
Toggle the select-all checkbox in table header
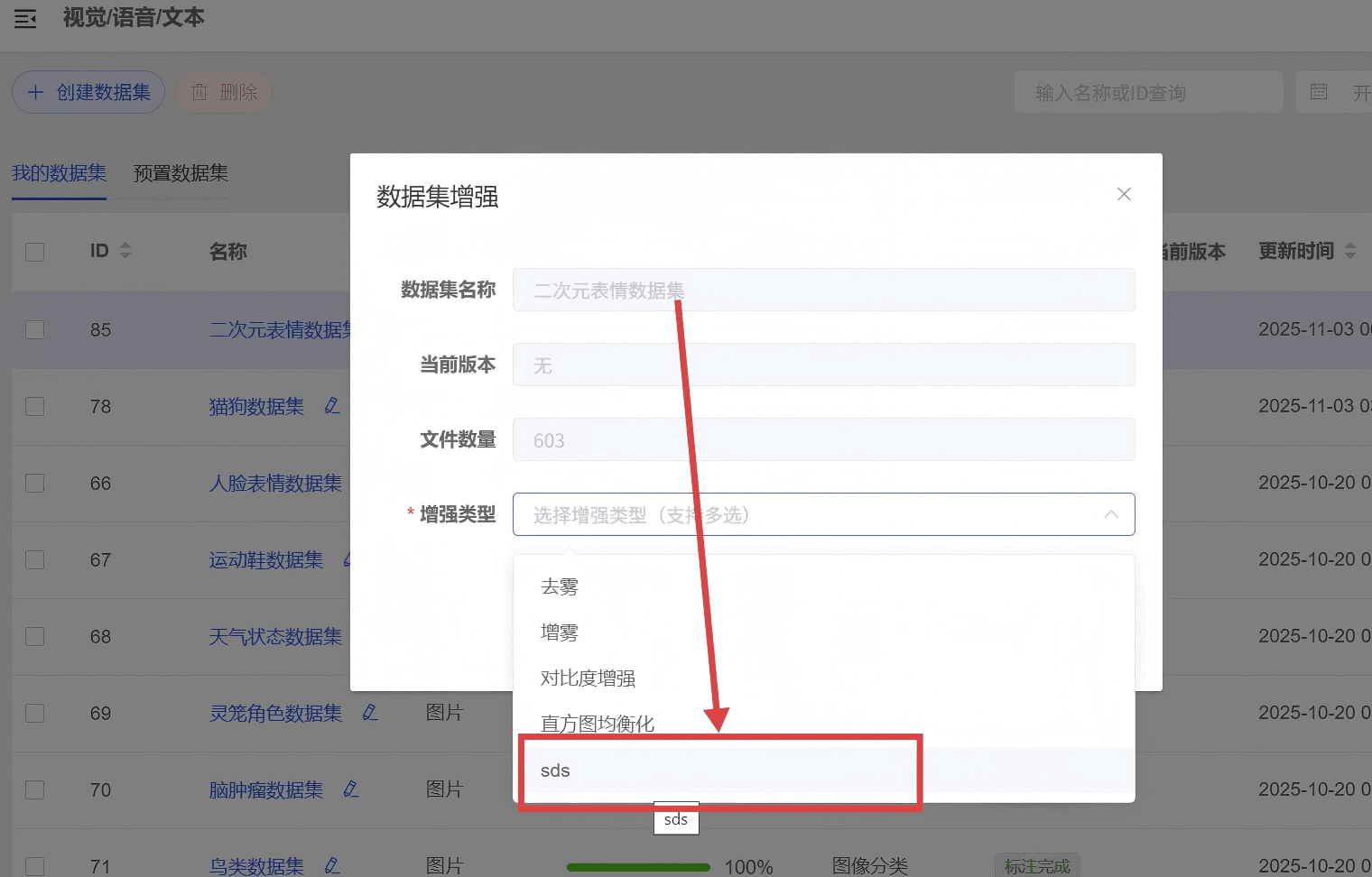(x=35, y=252)
